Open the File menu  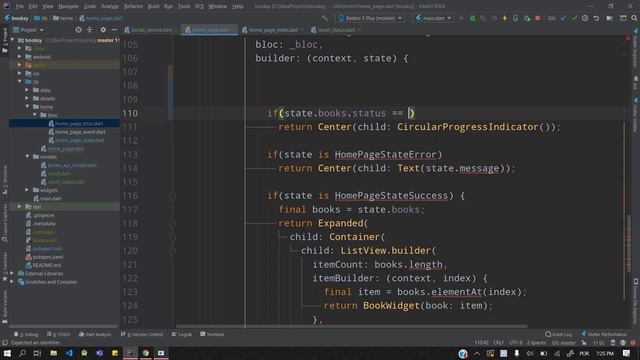coord(20,6)
